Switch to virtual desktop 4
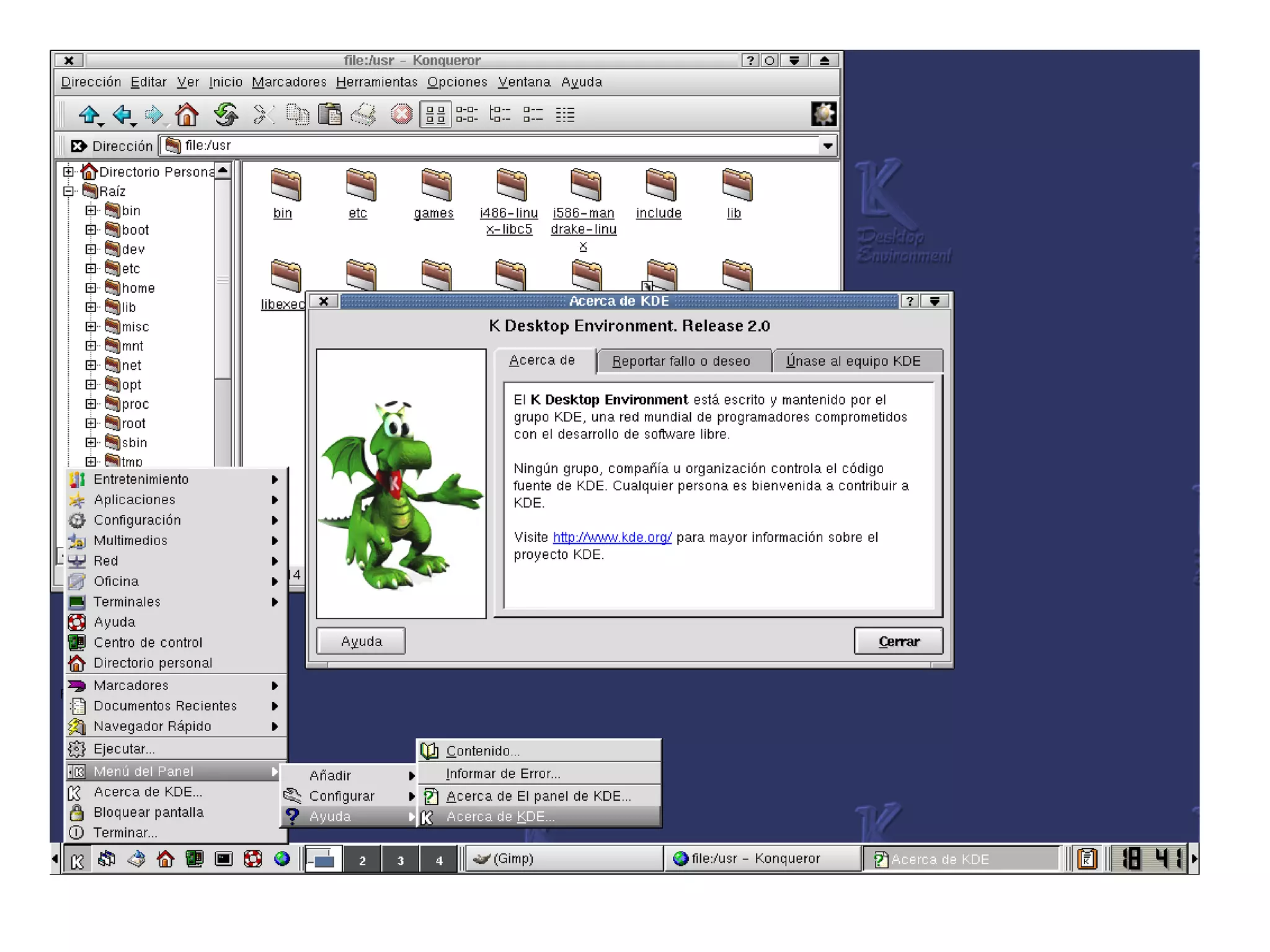This screenshot has height=952, width=1270. [x=439, y=860]
